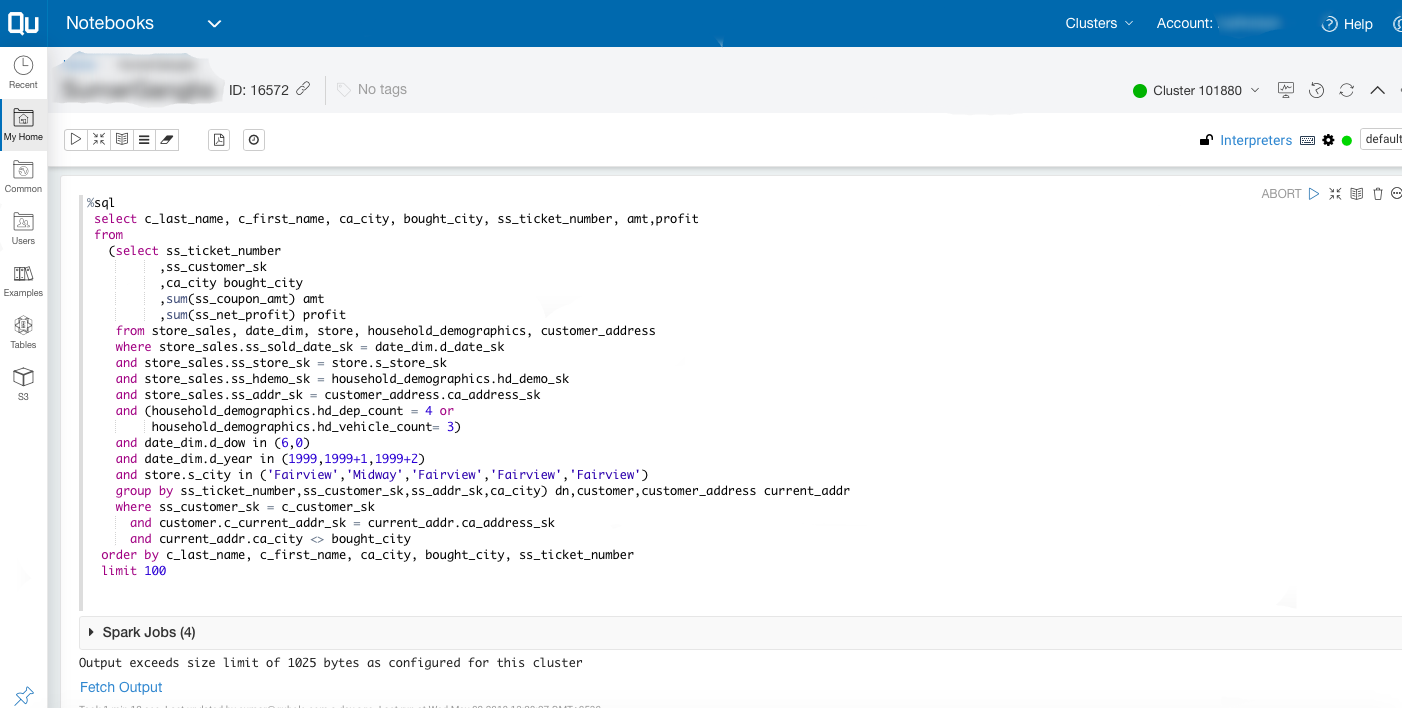1402x708 pixels.
Task: Open the Examples sidebar section
Action: click(23, 280)
